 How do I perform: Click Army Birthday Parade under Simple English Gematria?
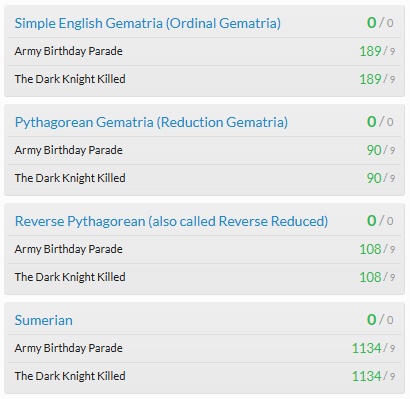pos(68,51)
